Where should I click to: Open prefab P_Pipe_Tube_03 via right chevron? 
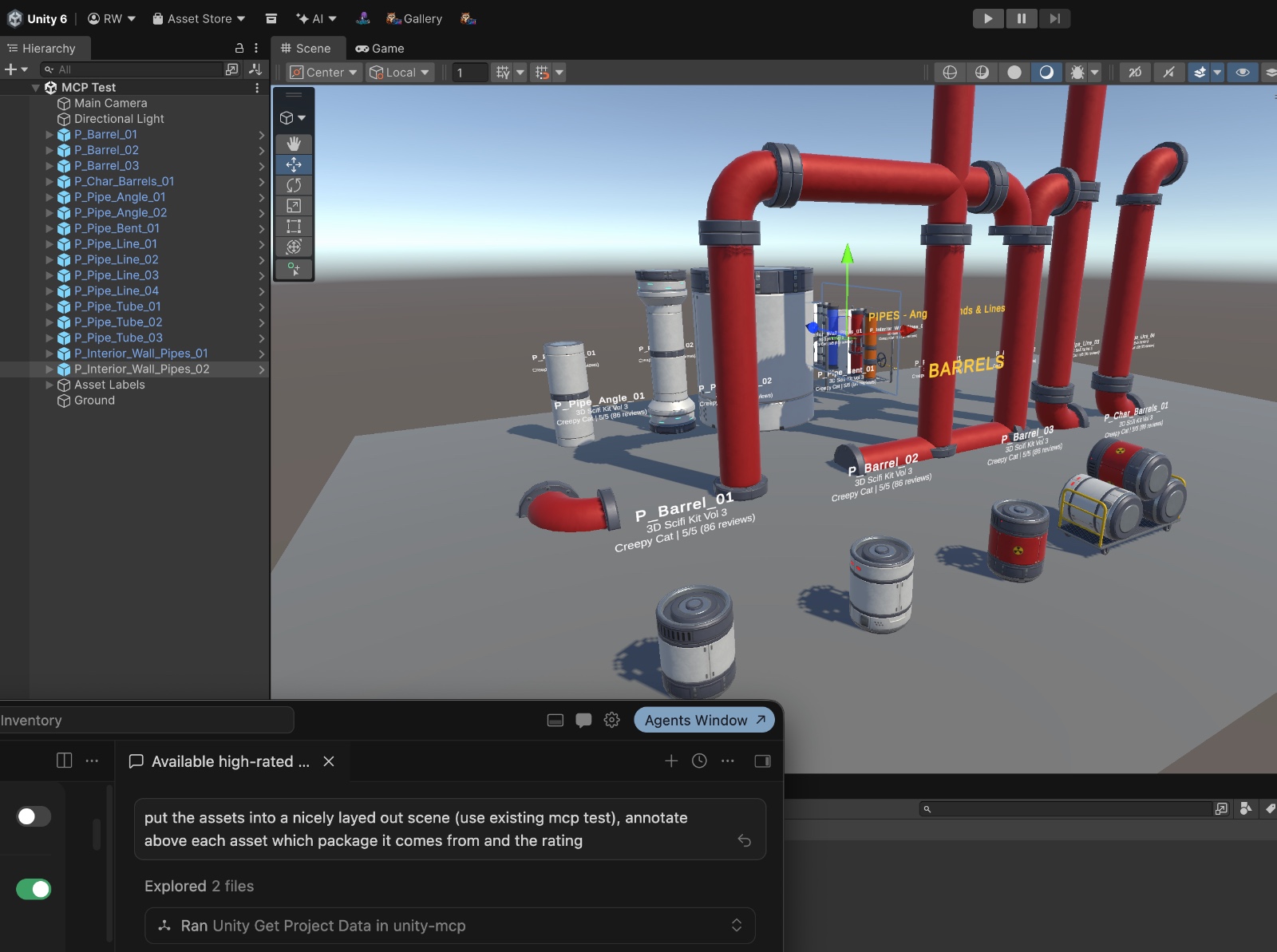point(261,338)
